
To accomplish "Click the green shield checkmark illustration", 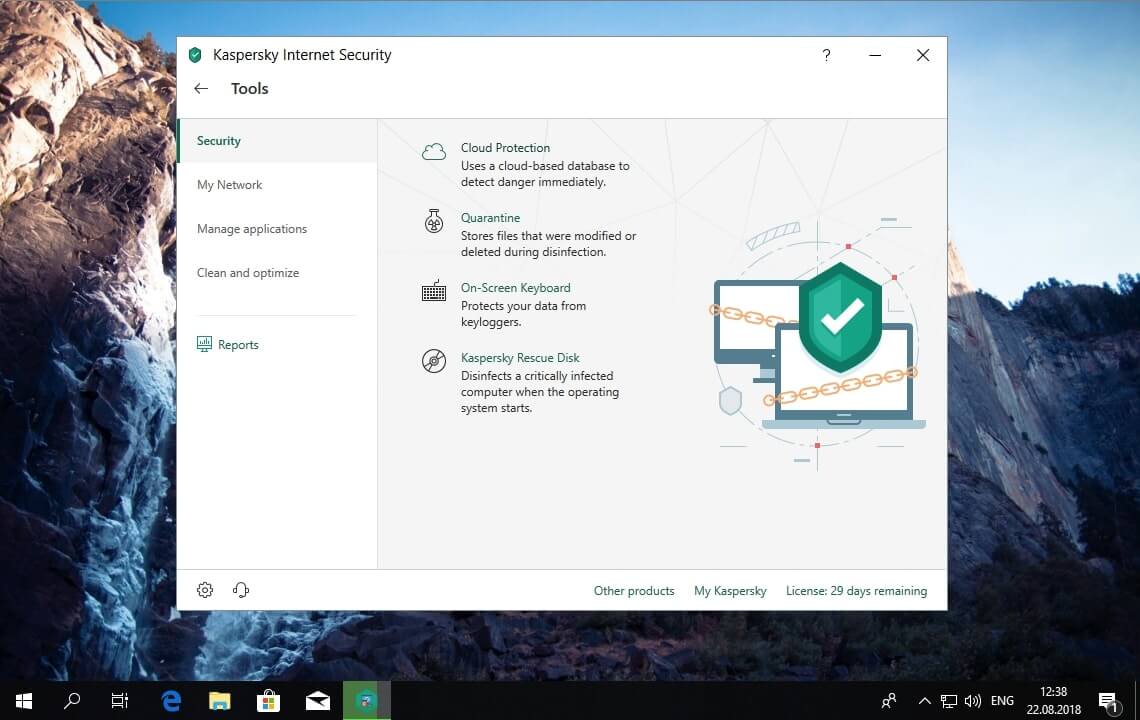I will pyautogui.click(x=840, y=317).
